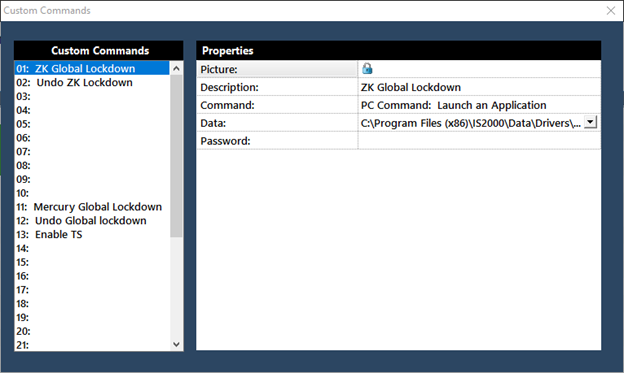Click the Data path field value
The image size is (624, 373).
[x=471, y=123]
